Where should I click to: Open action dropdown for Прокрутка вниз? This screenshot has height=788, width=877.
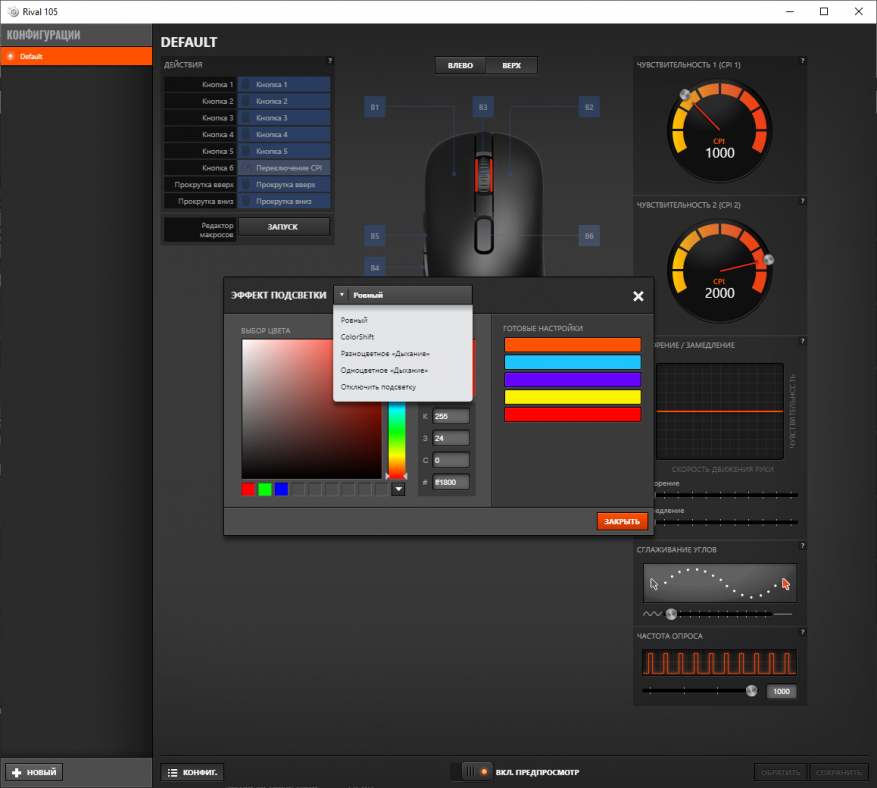tap(284, 201)
